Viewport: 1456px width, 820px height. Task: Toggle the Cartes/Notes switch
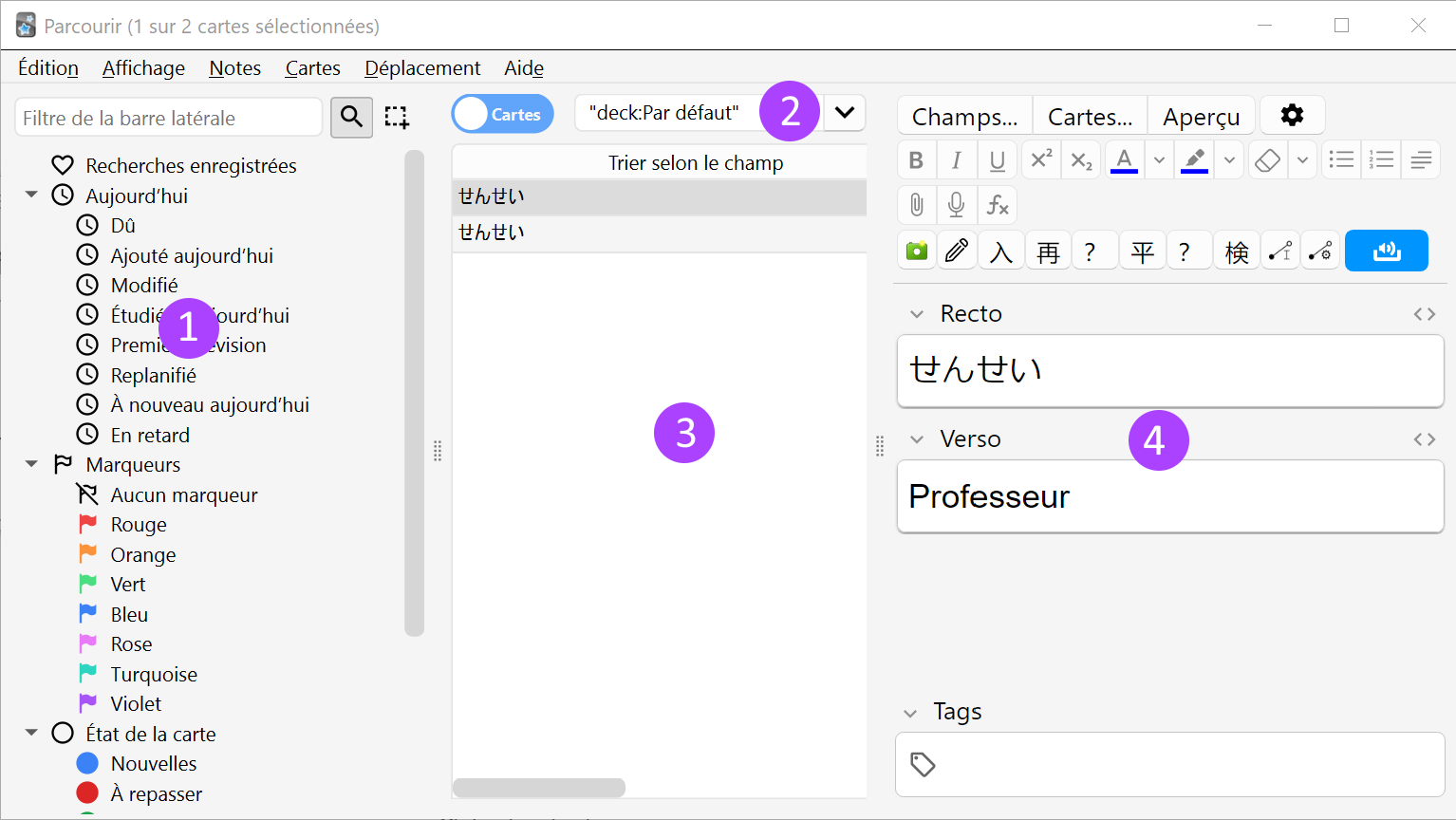[x=503, y=114]
